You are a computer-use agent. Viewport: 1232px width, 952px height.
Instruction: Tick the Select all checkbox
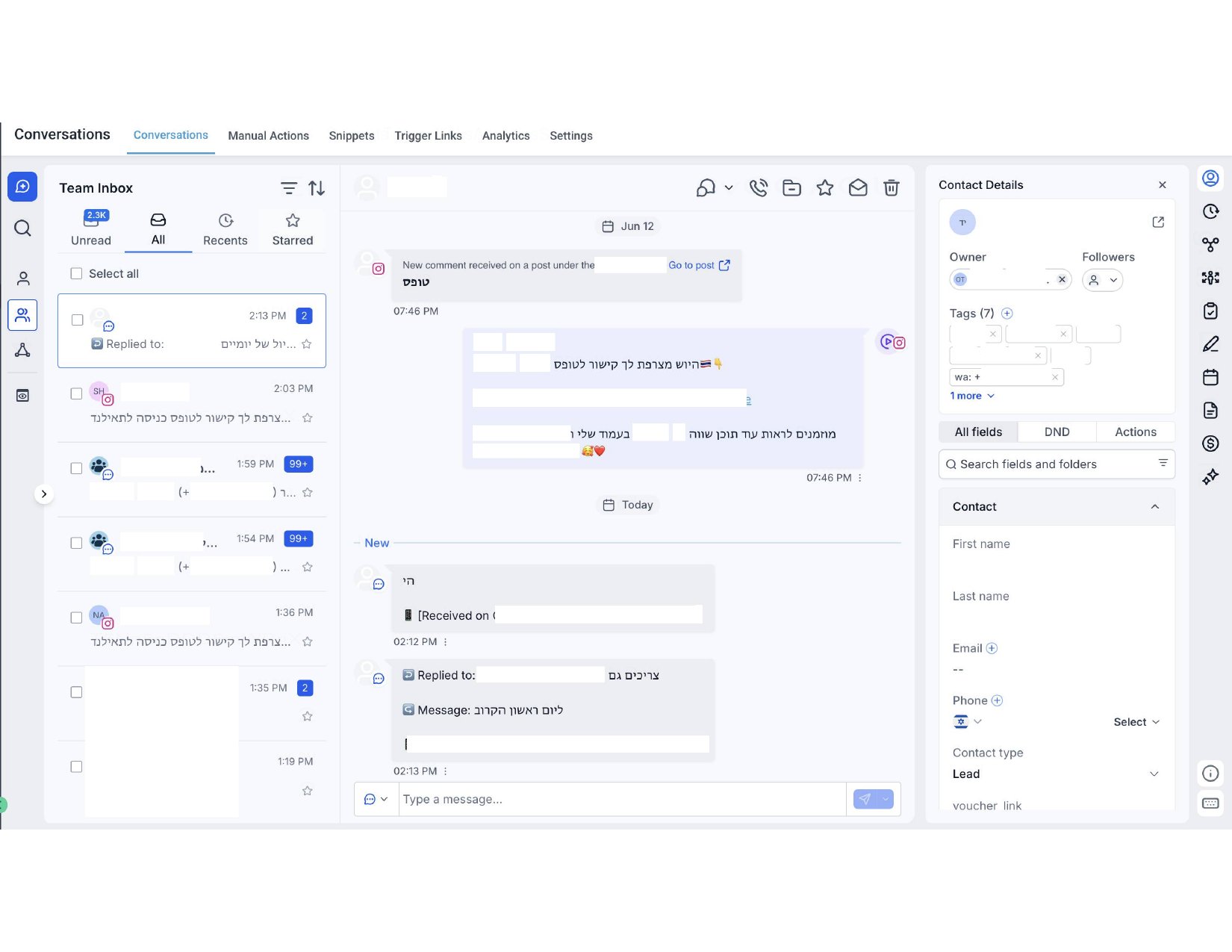(76, 274)
